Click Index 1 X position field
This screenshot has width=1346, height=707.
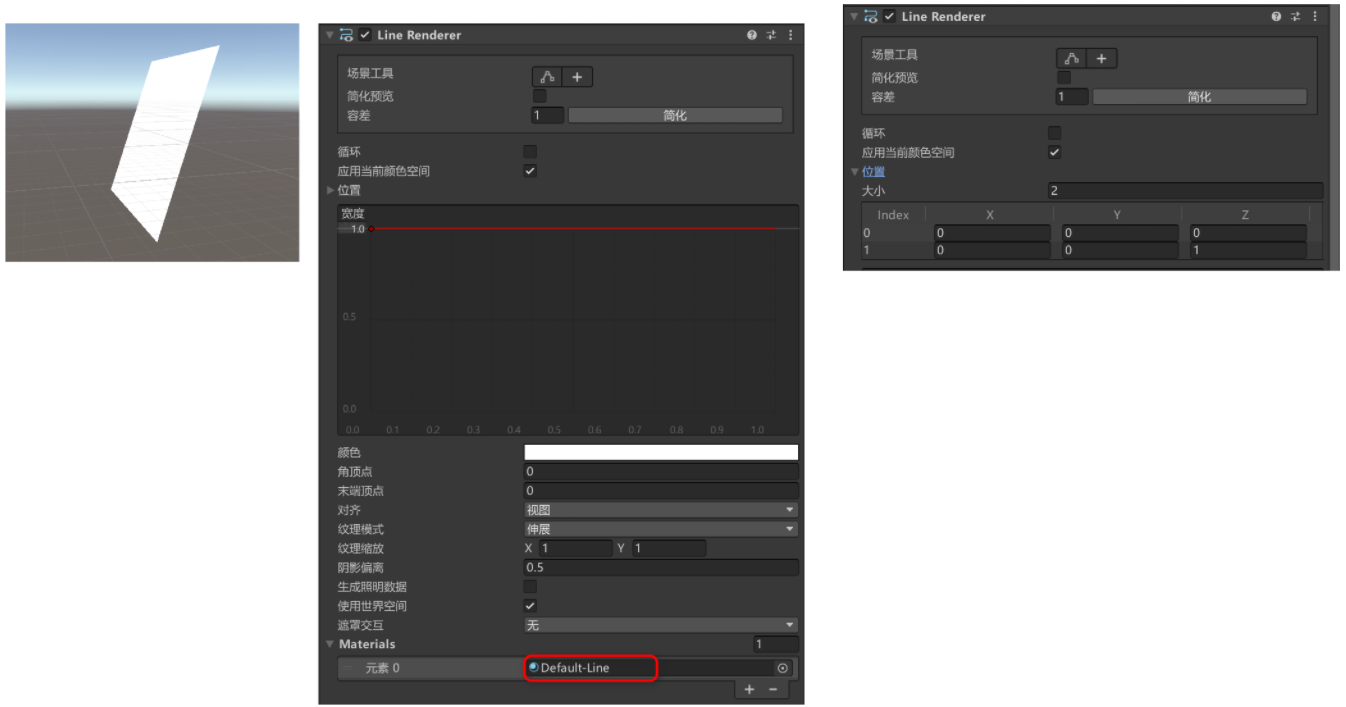992,251
